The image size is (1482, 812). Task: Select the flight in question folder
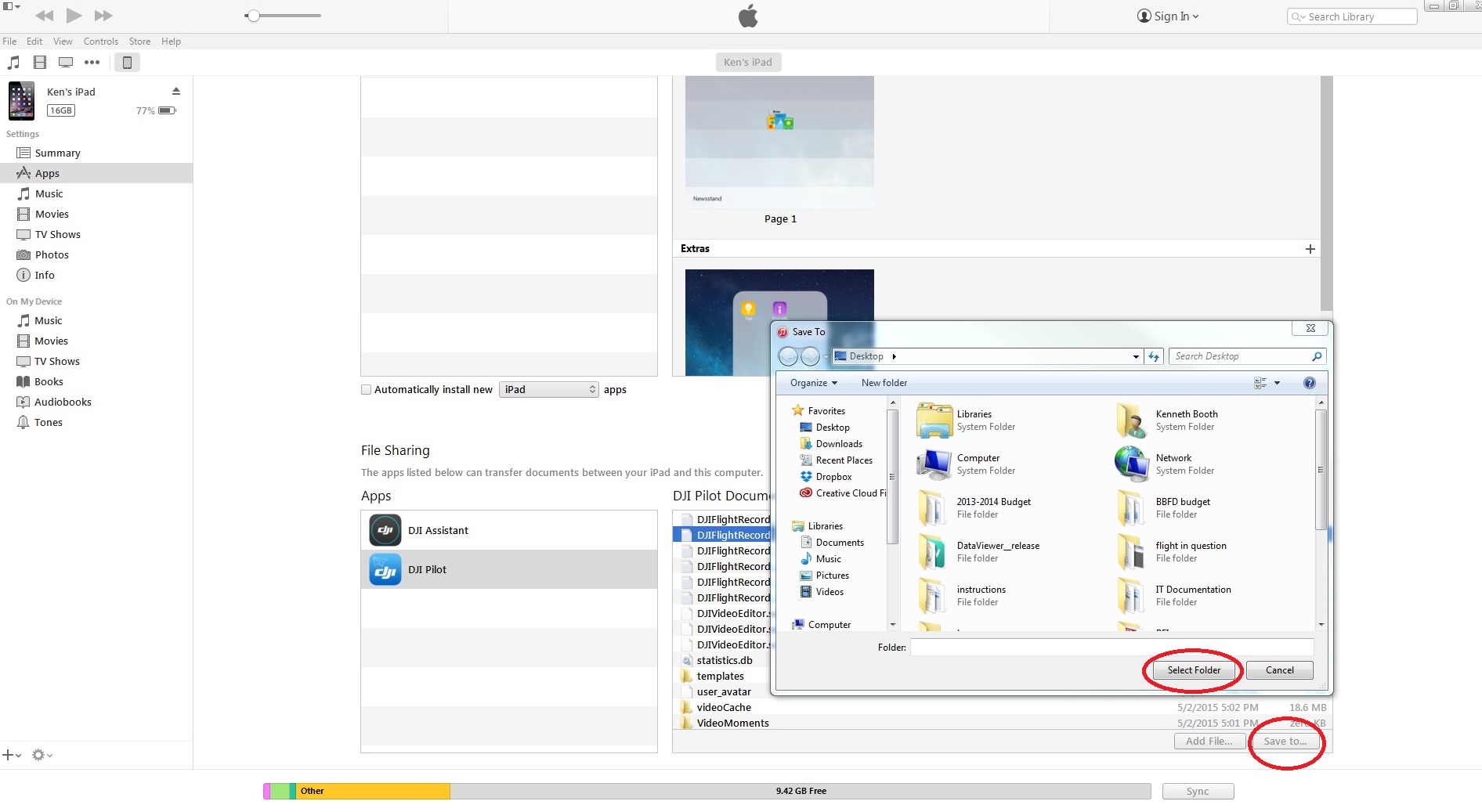[x=1171, y=551]
